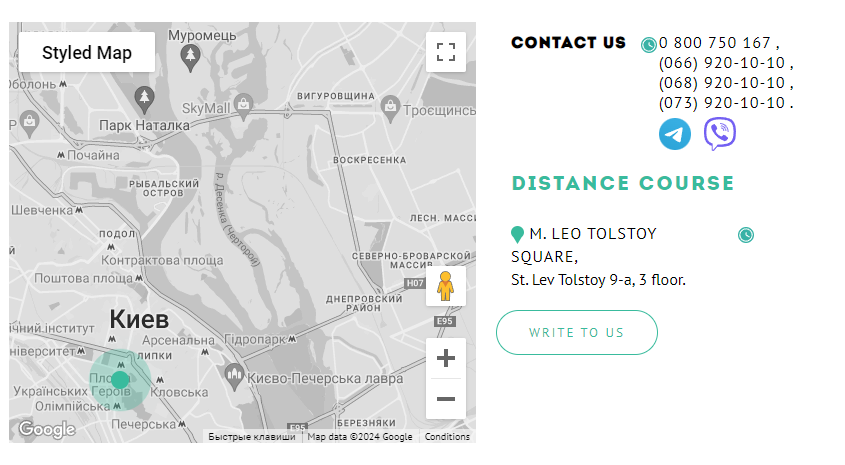Image resolution: width=845 pixels, height=465 pixels.
Task: Select the Styled Map type
Action: pos(87,52)
